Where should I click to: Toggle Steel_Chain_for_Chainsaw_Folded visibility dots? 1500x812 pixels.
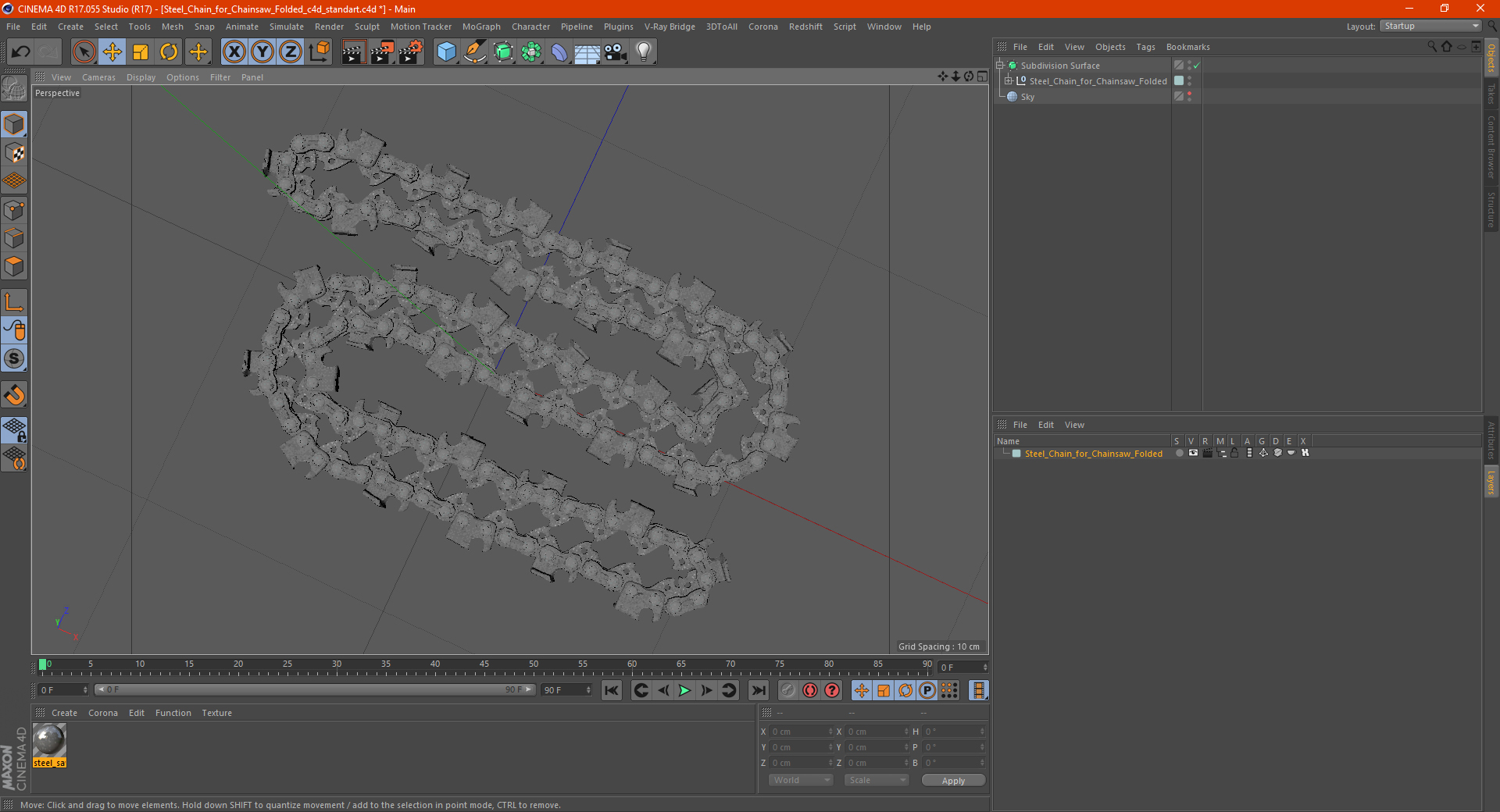point(1189,81)
